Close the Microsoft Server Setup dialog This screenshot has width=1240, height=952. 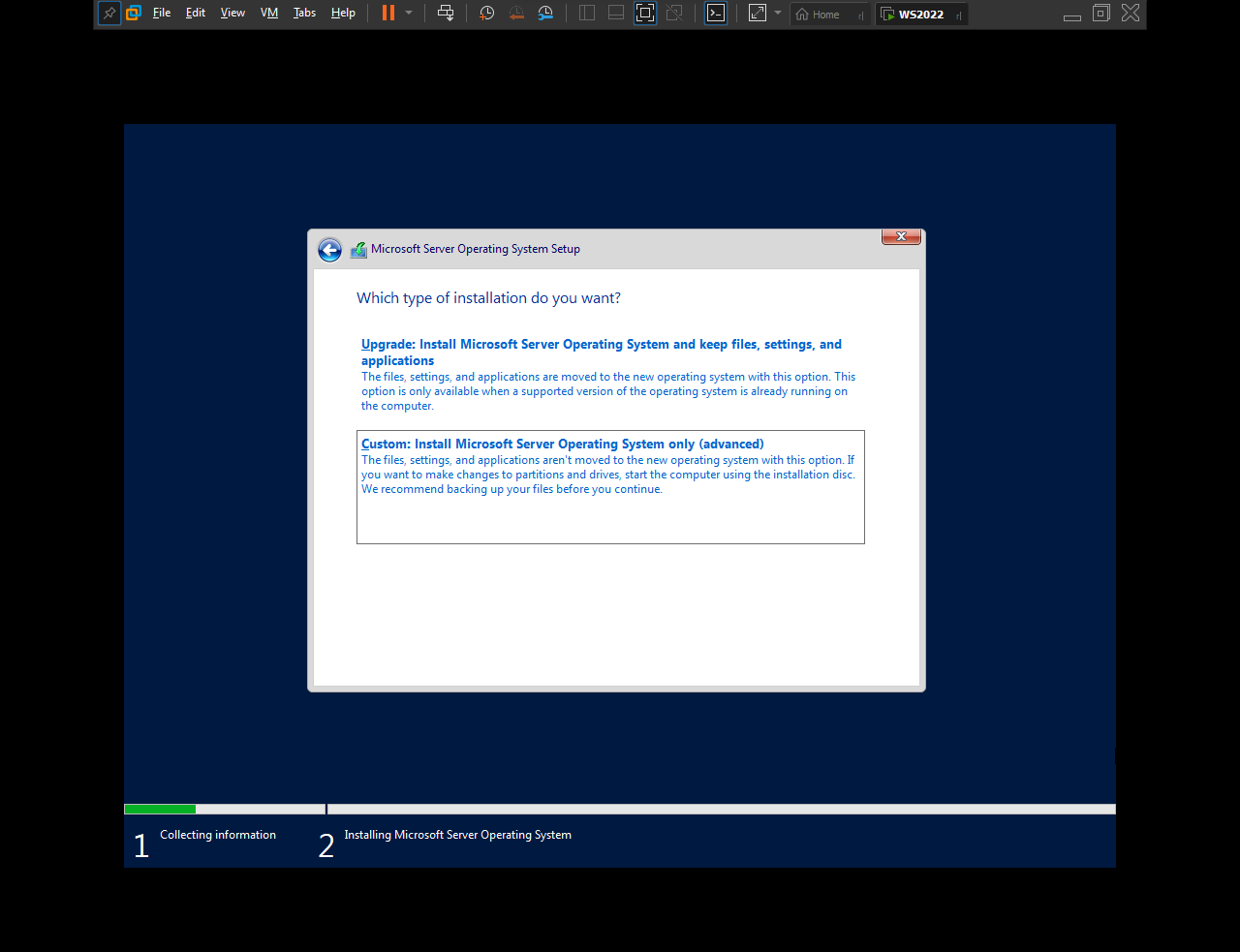click(901, 237)
